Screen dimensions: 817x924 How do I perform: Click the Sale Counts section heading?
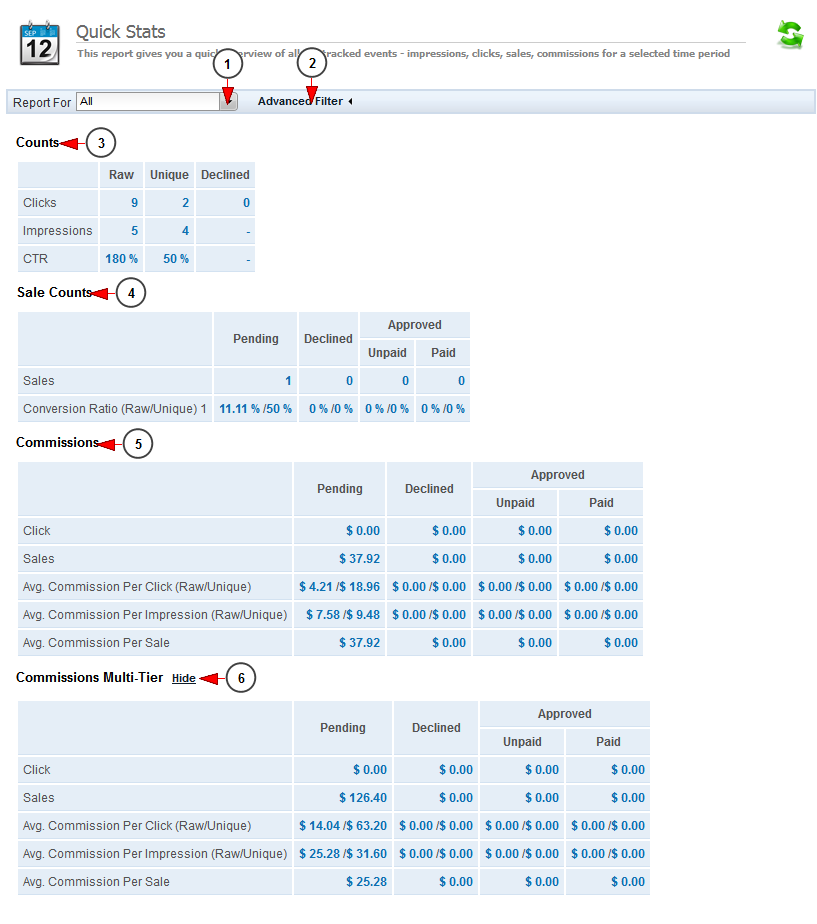(54, 292)
